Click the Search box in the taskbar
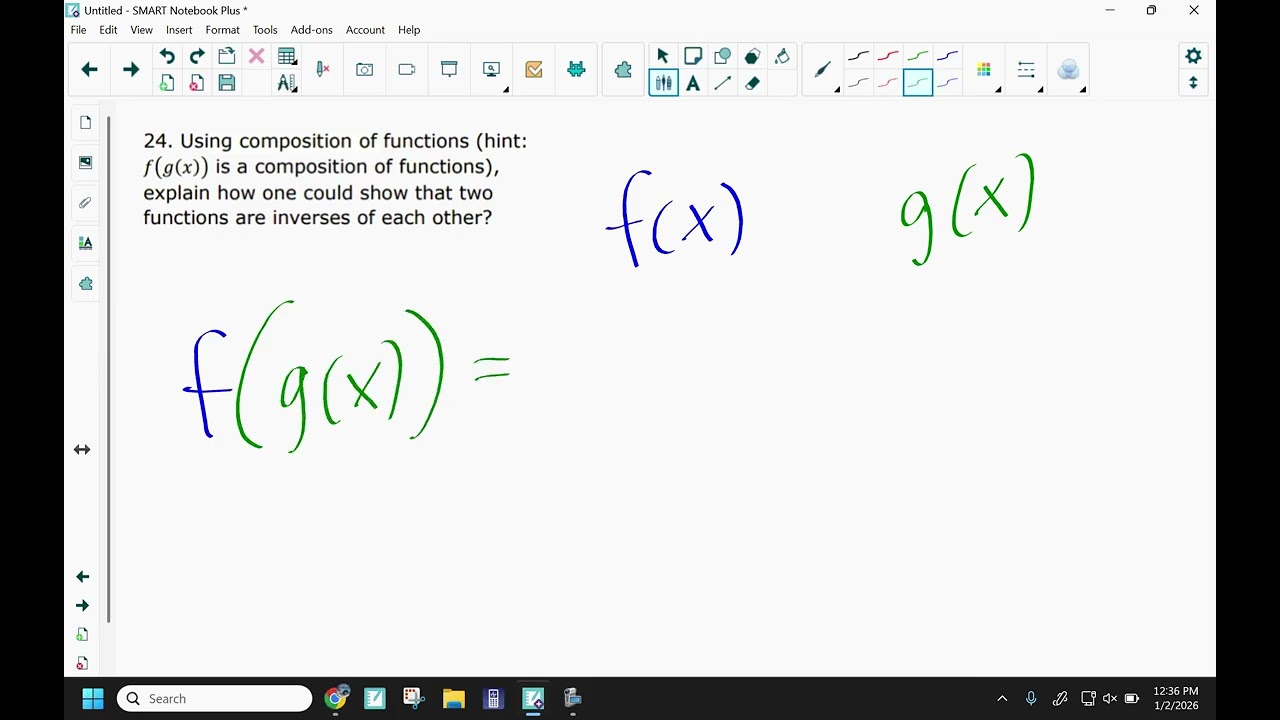1280x720 pixels. click(215, 698)
